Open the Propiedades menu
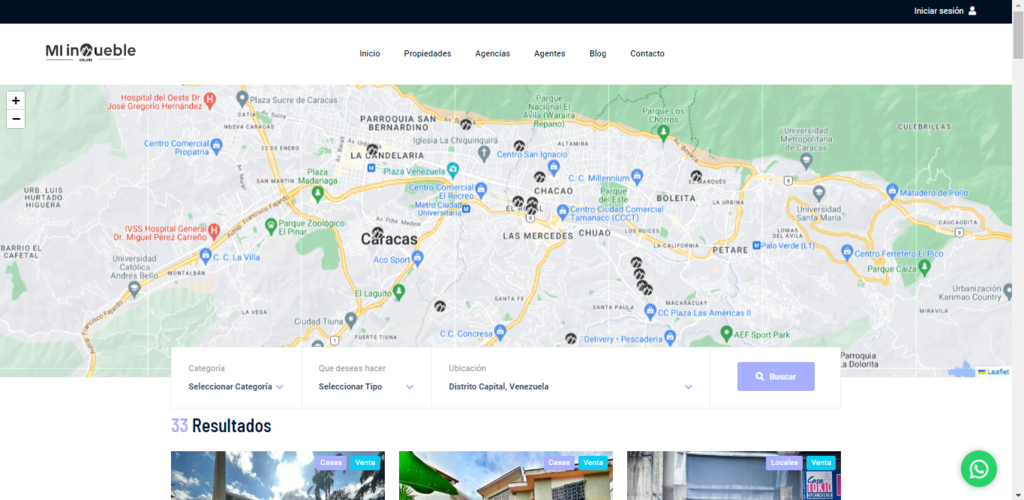 (x=427, y=54)
